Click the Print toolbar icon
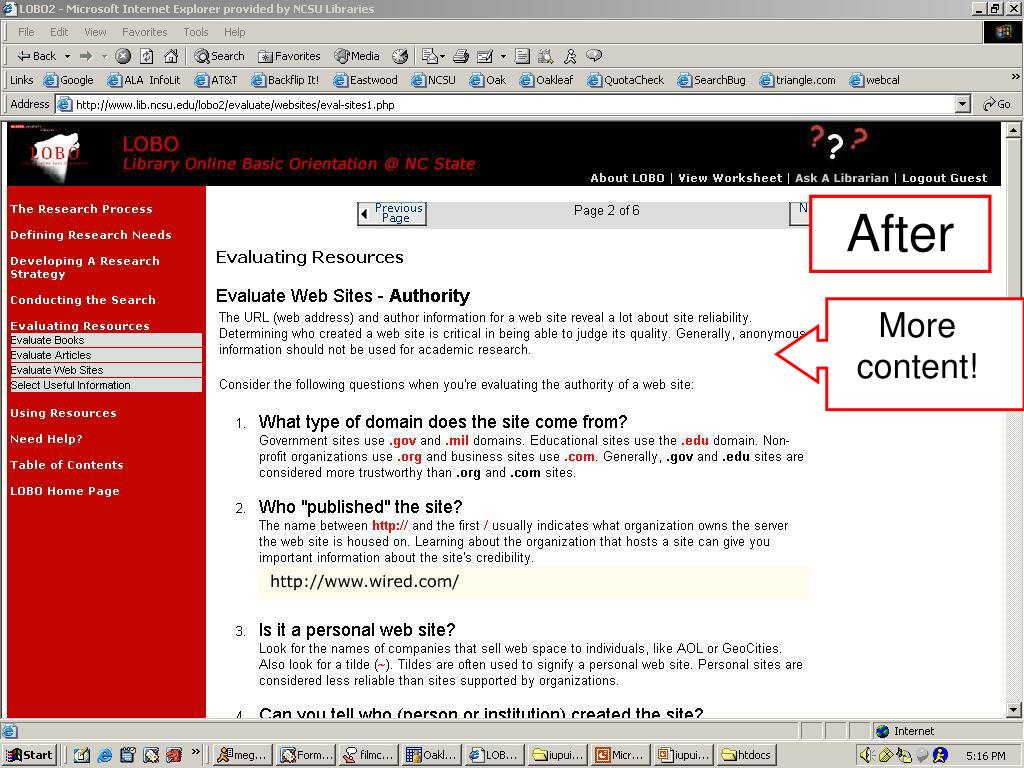 pyautogui.click(x=461, y=56)
